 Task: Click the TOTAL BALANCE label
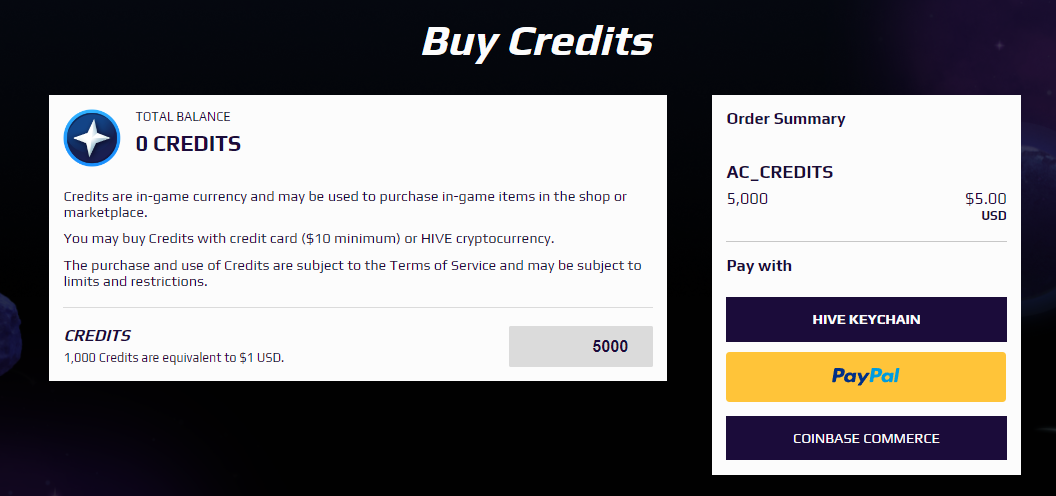[183, 117]
